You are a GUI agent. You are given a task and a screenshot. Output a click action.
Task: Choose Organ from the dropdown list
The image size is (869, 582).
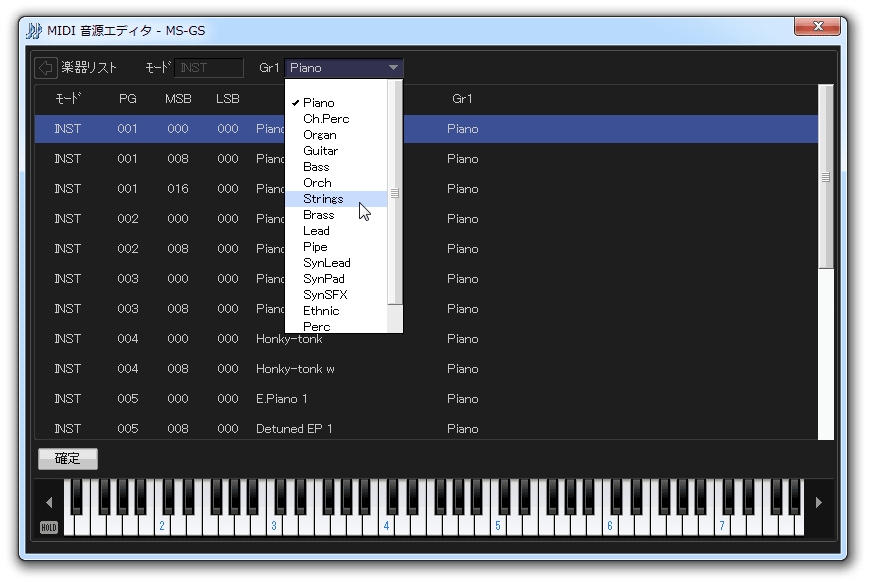tap(336, 135)
